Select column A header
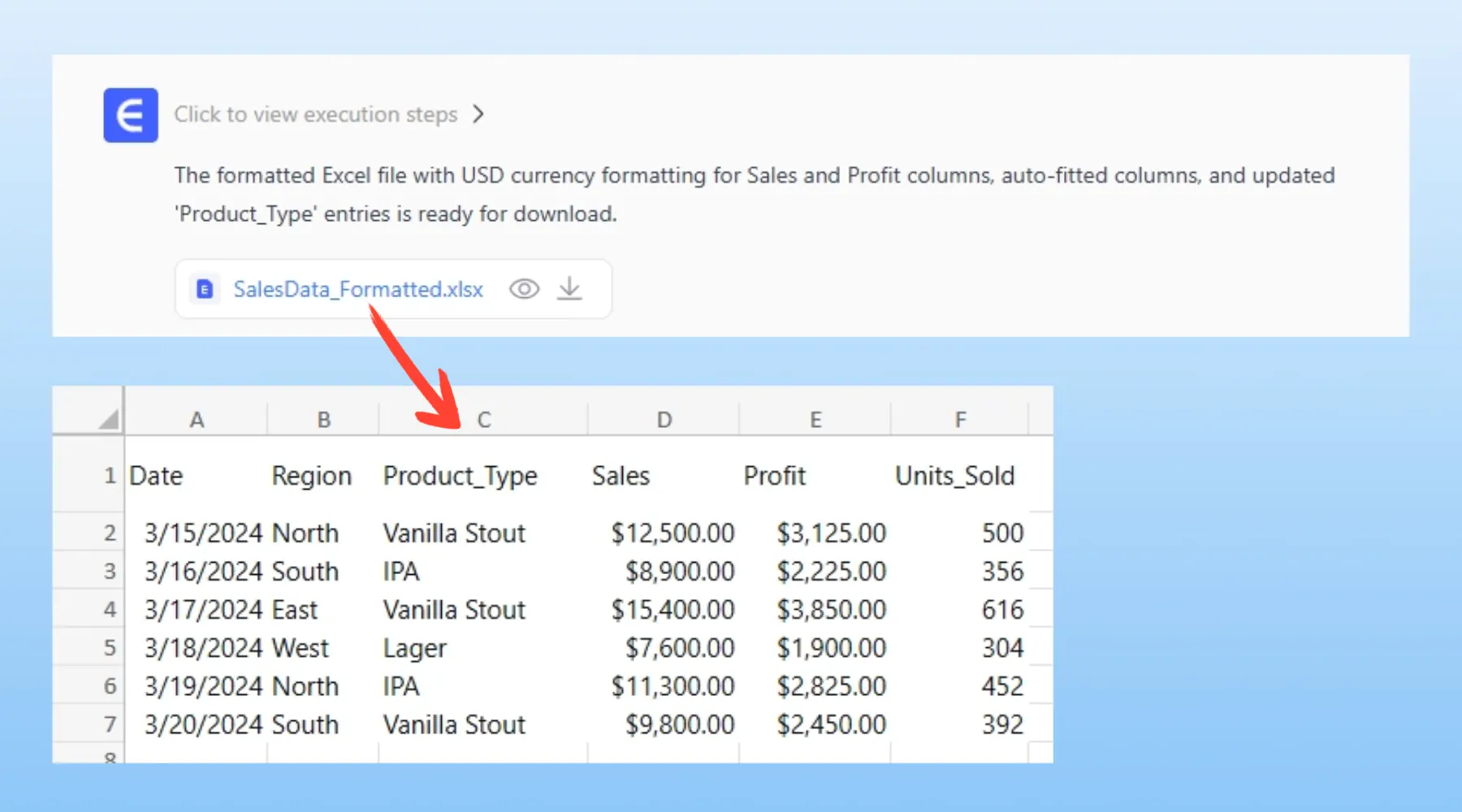1462x812 pixels. click(196, 420)
